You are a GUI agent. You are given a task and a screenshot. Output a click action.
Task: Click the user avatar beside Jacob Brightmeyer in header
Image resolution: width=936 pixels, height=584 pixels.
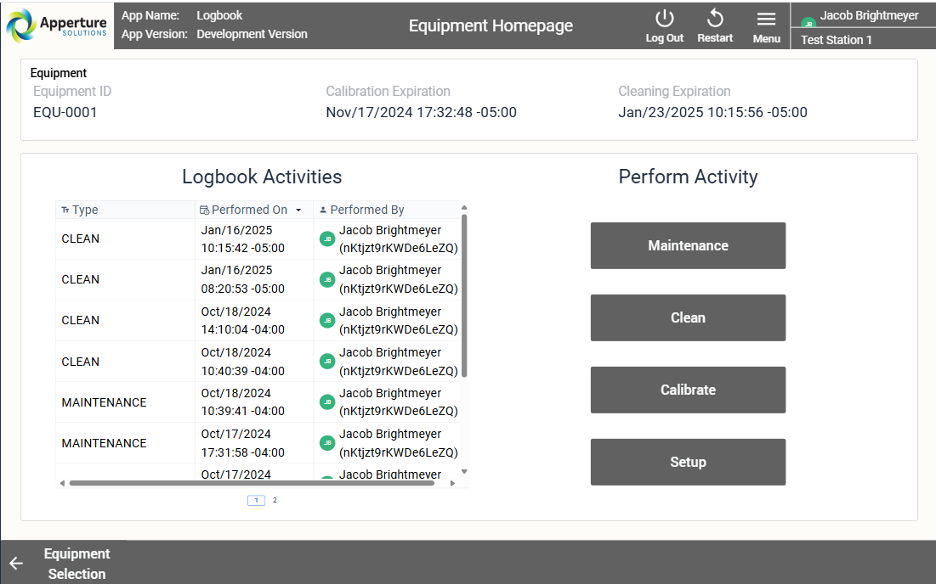[x=808, y=23]
